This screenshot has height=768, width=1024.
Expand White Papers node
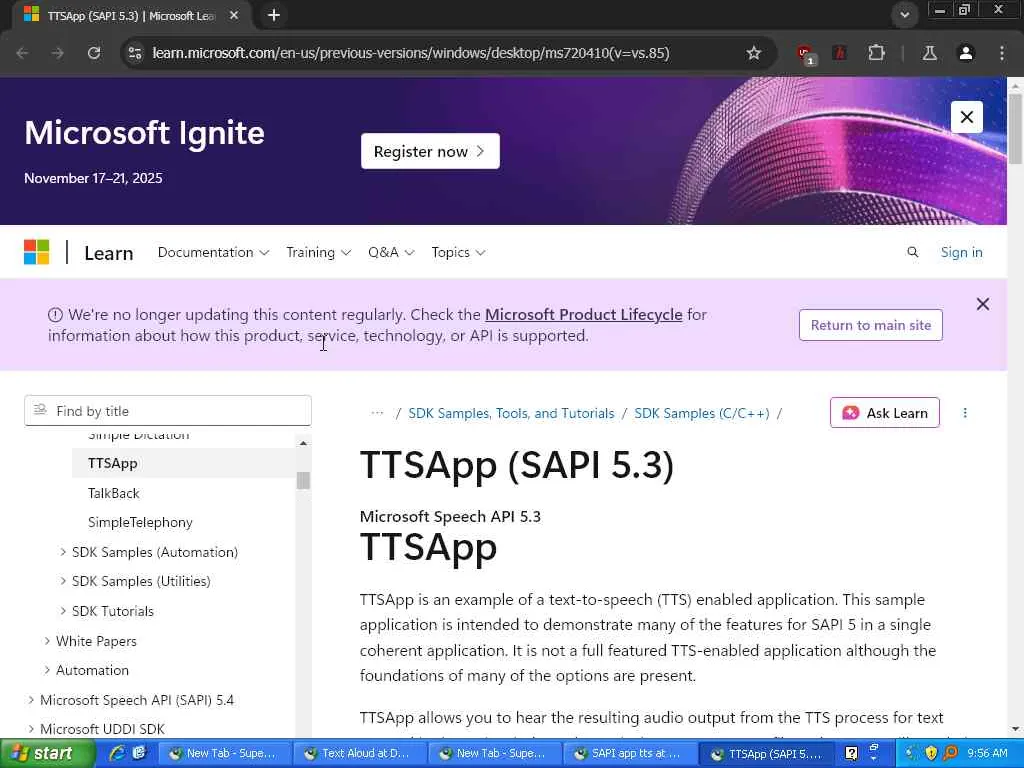coord(47,641)
